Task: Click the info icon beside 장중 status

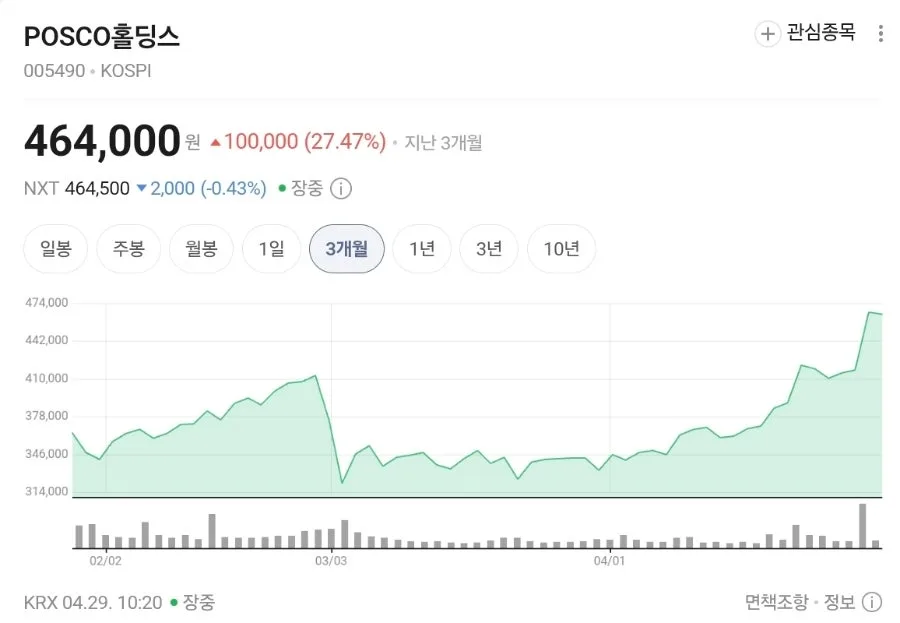Action: 341,188
